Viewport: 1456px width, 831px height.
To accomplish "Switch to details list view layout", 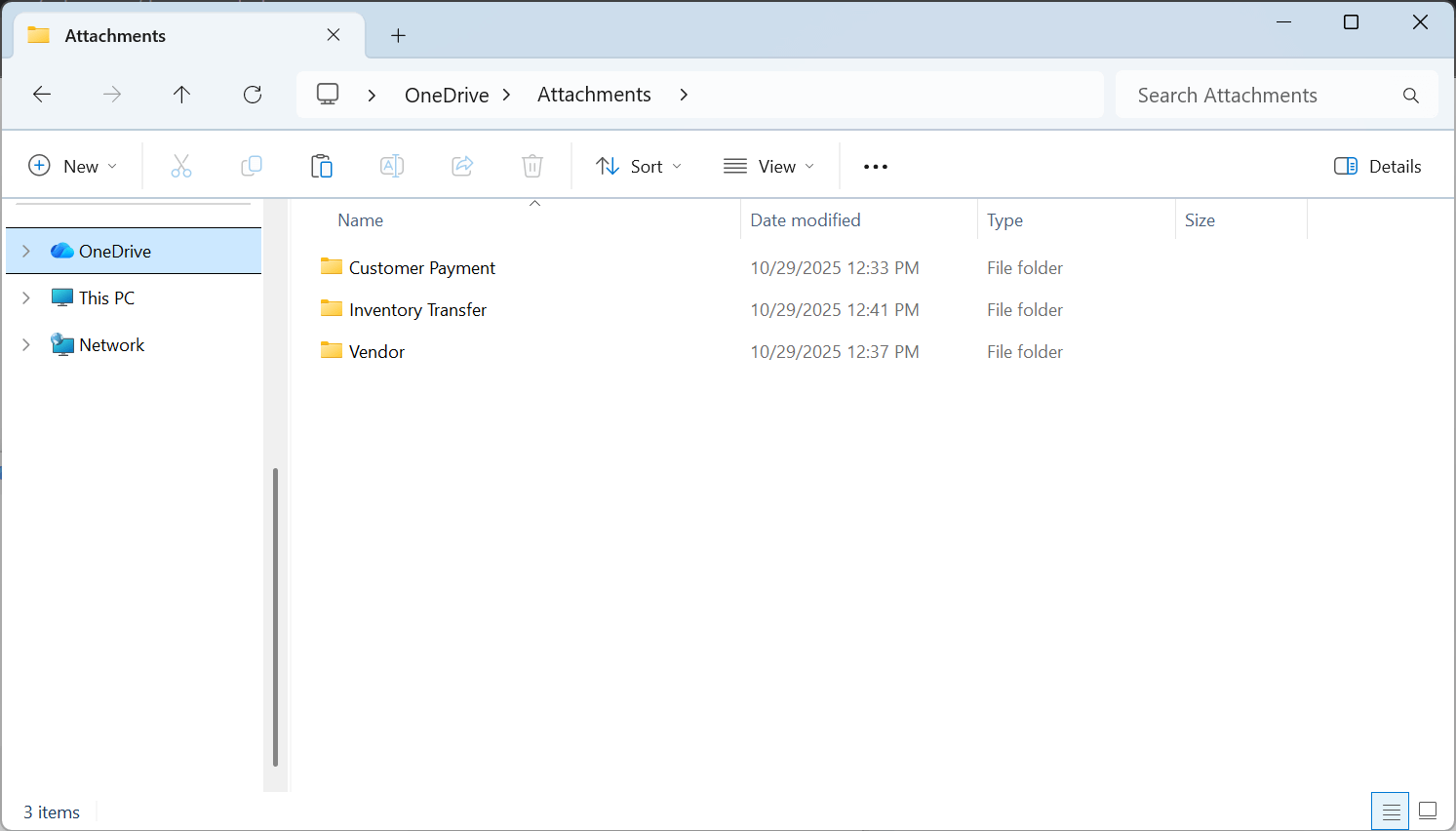I will pyautogui.click(x=1391, y=811).
